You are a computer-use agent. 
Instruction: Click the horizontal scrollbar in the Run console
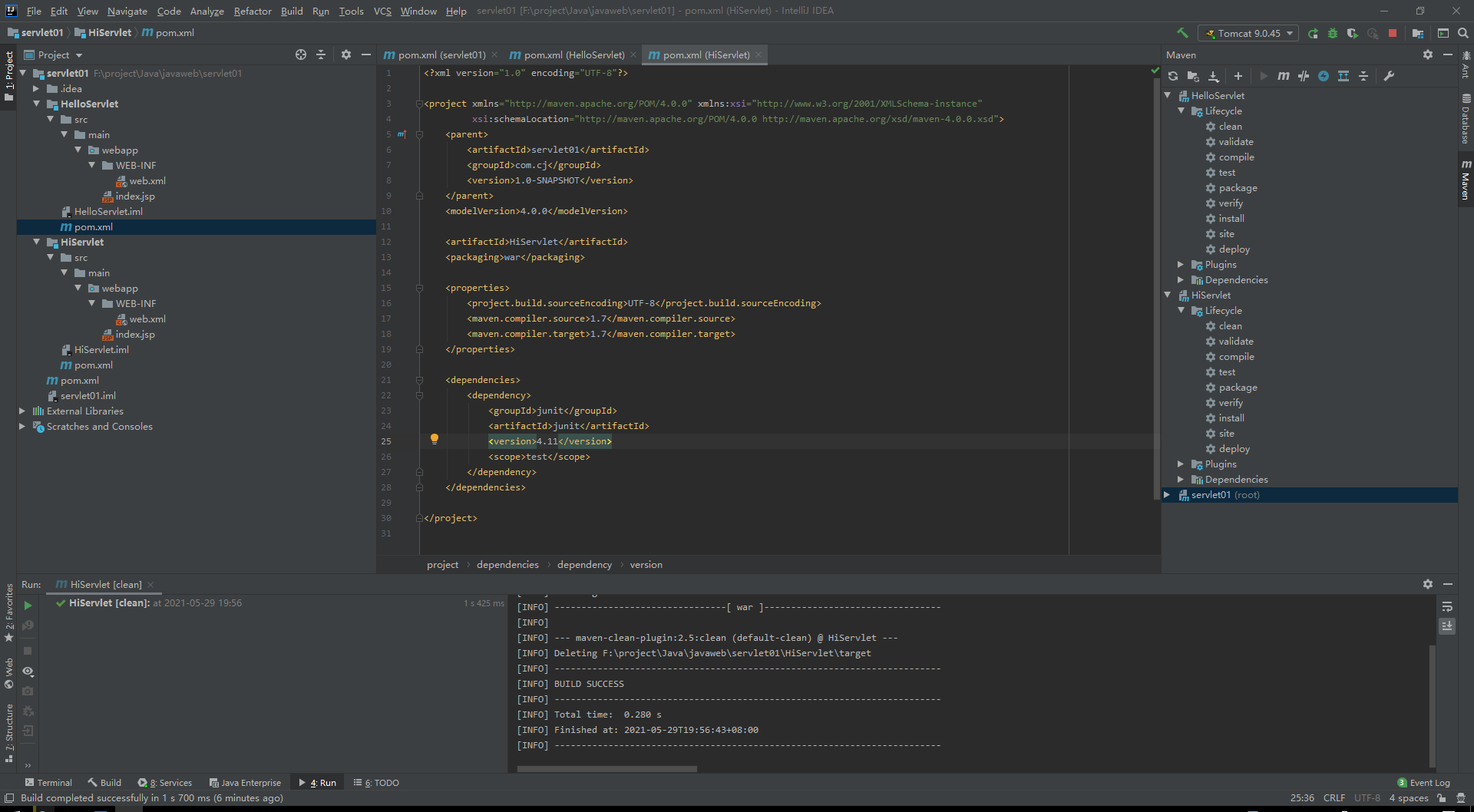(606, 768)
